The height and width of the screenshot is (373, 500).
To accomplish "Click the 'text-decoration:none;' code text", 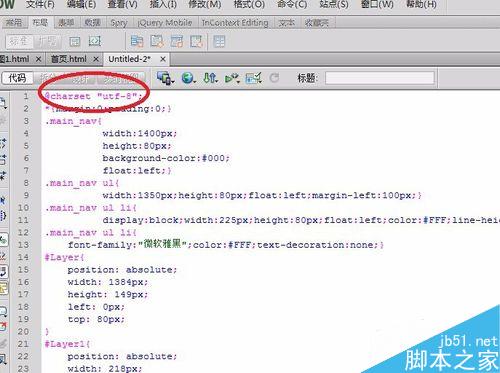I will click(317, 245).
